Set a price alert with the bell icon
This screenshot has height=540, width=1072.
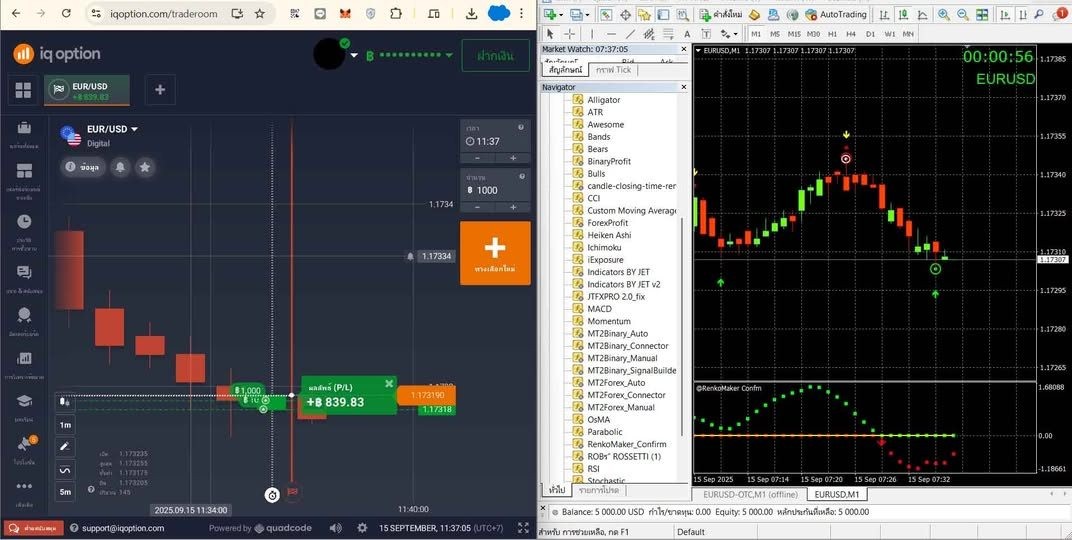click(120, 167)
